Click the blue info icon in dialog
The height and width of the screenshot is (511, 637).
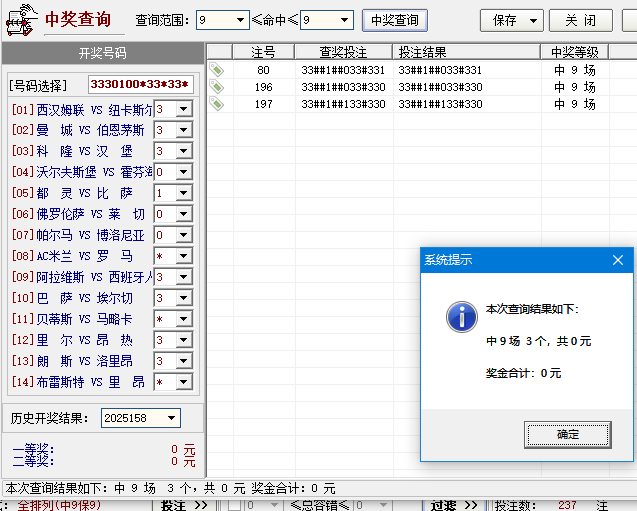click(460, 317)
